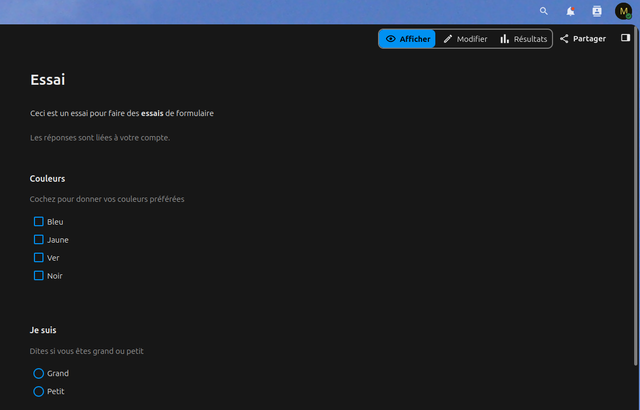Click the Essai form title

tap(47, 80)
